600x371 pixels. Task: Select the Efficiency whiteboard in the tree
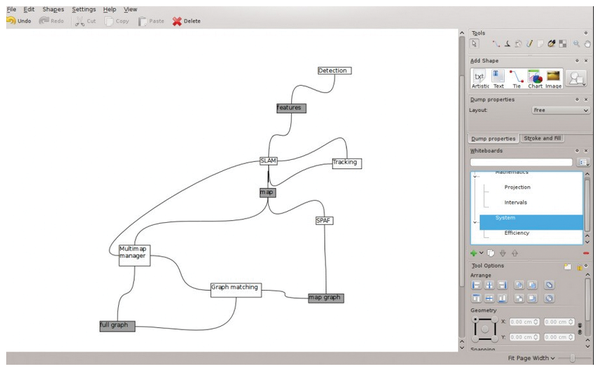pos(517,233)
